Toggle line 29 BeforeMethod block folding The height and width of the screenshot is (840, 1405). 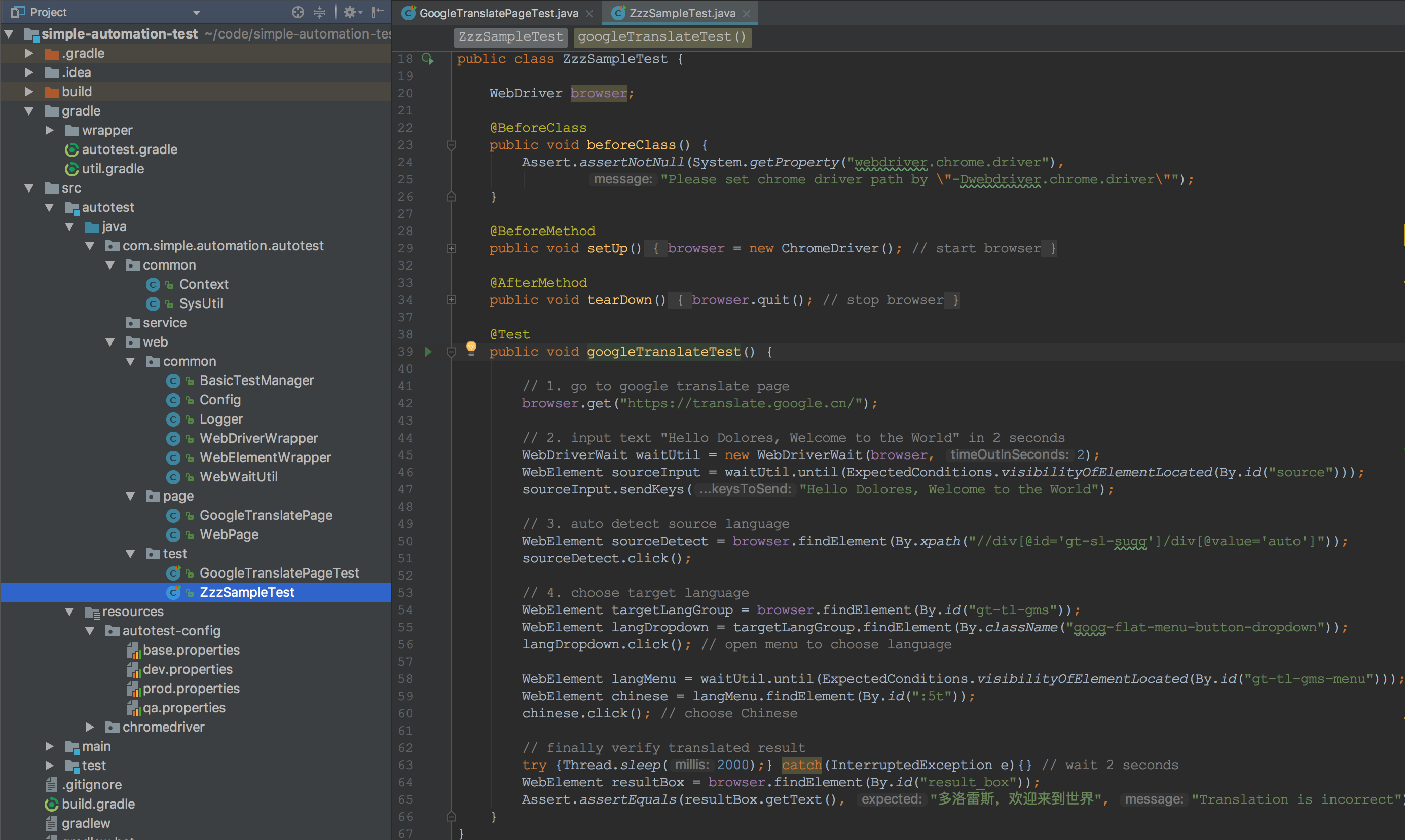(450, 248)
